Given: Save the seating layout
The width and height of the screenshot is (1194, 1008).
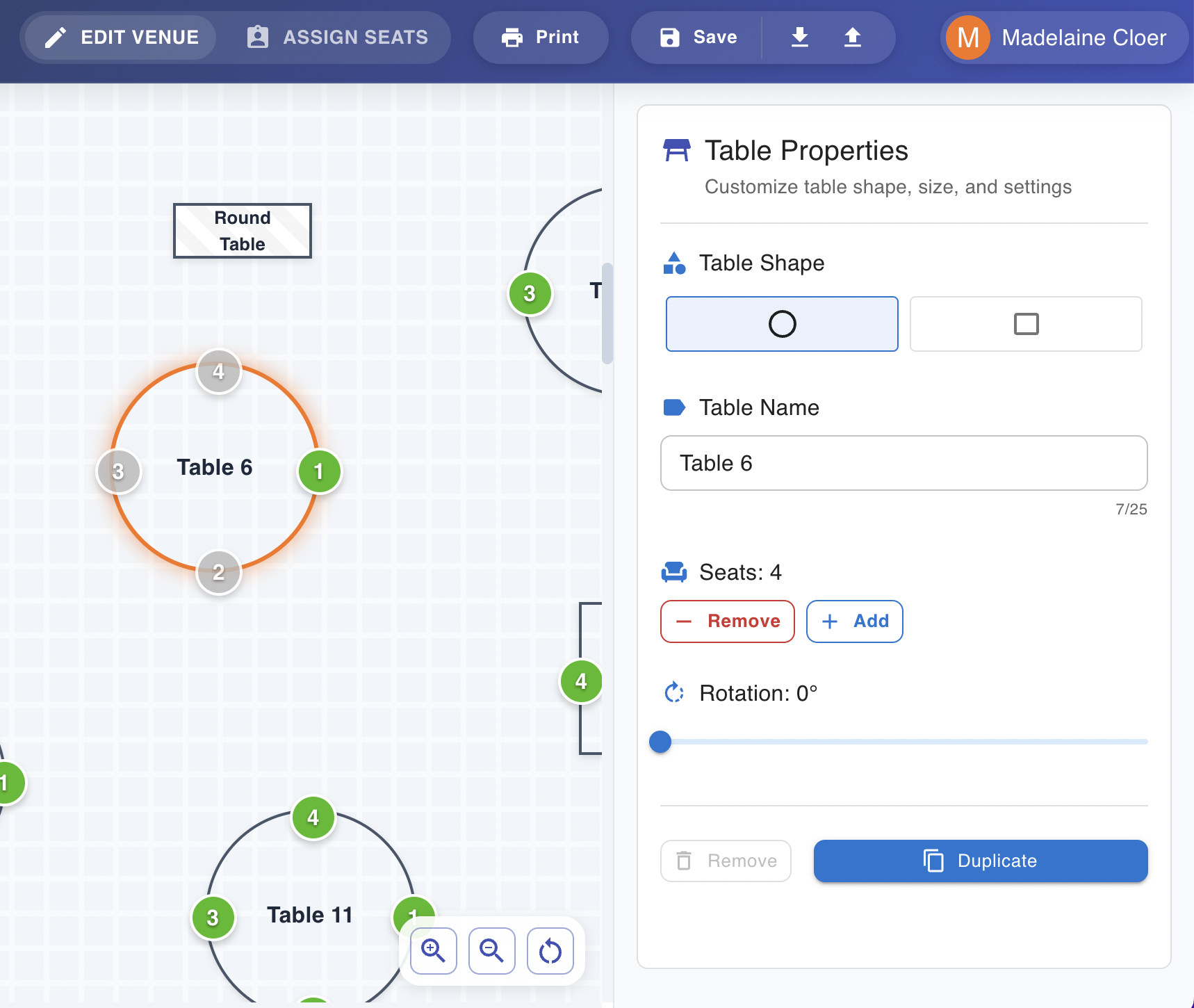Looking at the screenshot, I should pos(698,38).
